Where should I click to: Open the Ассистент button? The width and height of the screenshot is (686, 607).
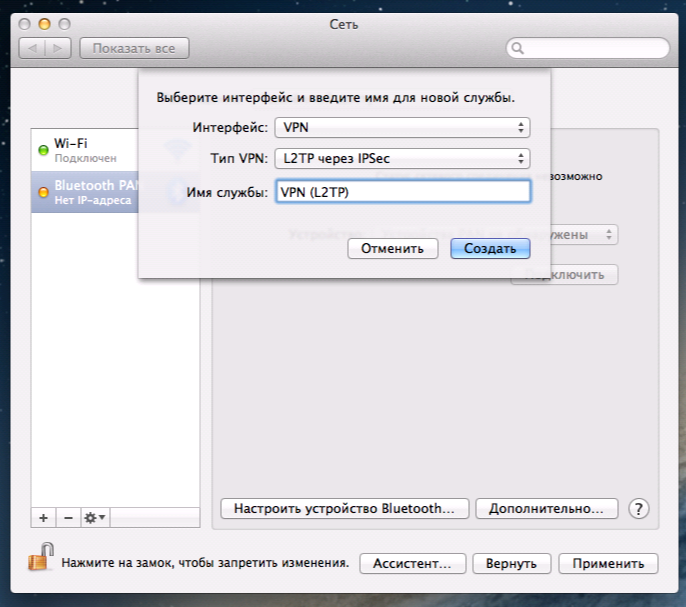(412, 563)
